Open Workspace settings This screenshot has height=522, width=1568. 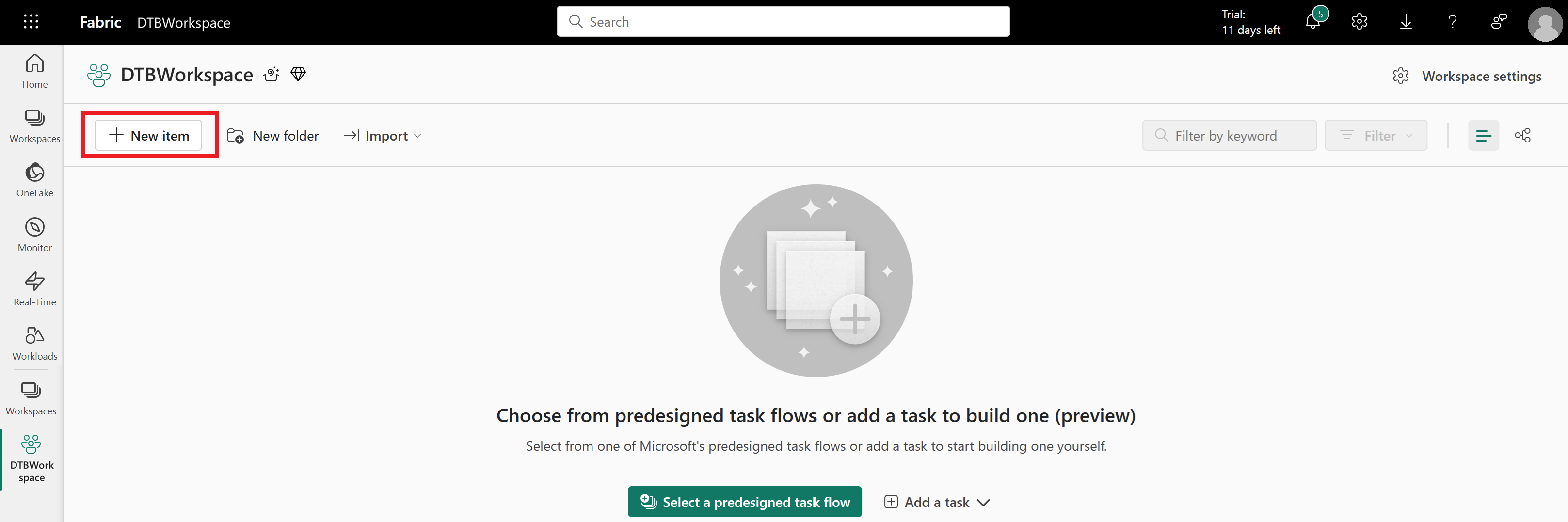click(1468, 76)
